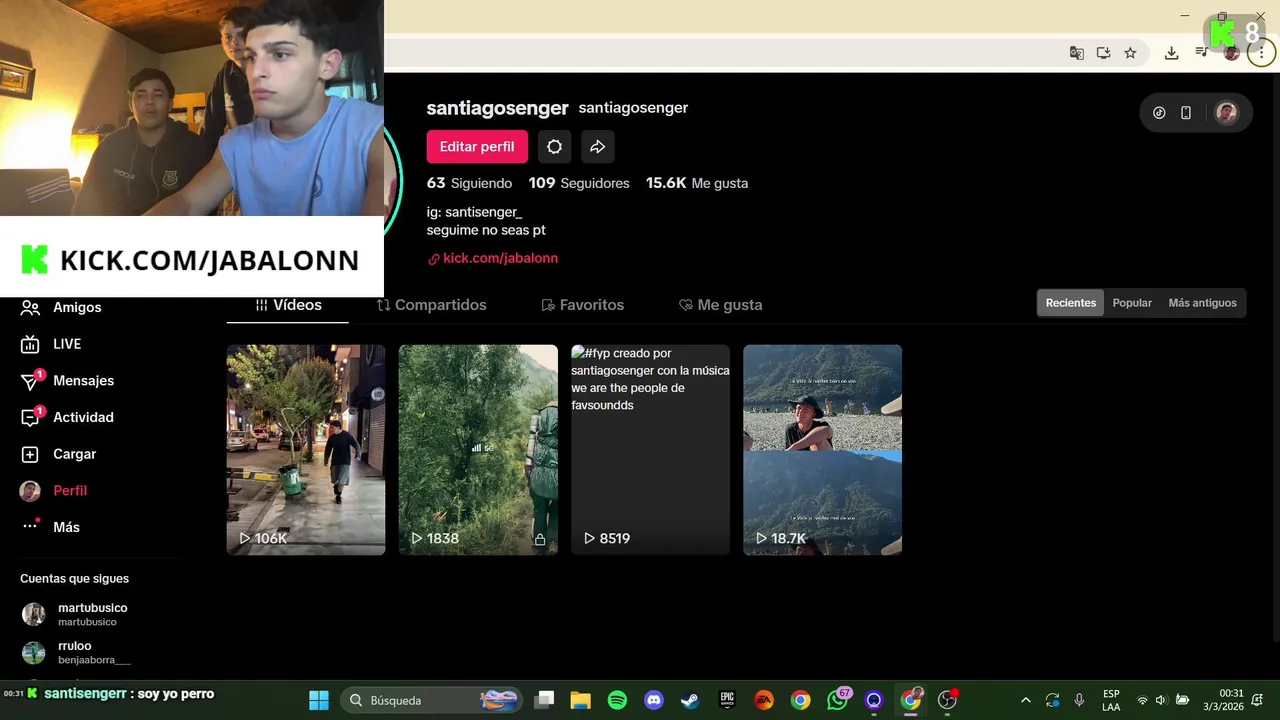The width and height of the screenshot is (1280, 720).
Task: Click the Windows Start button
Action: tap(319, 700)
